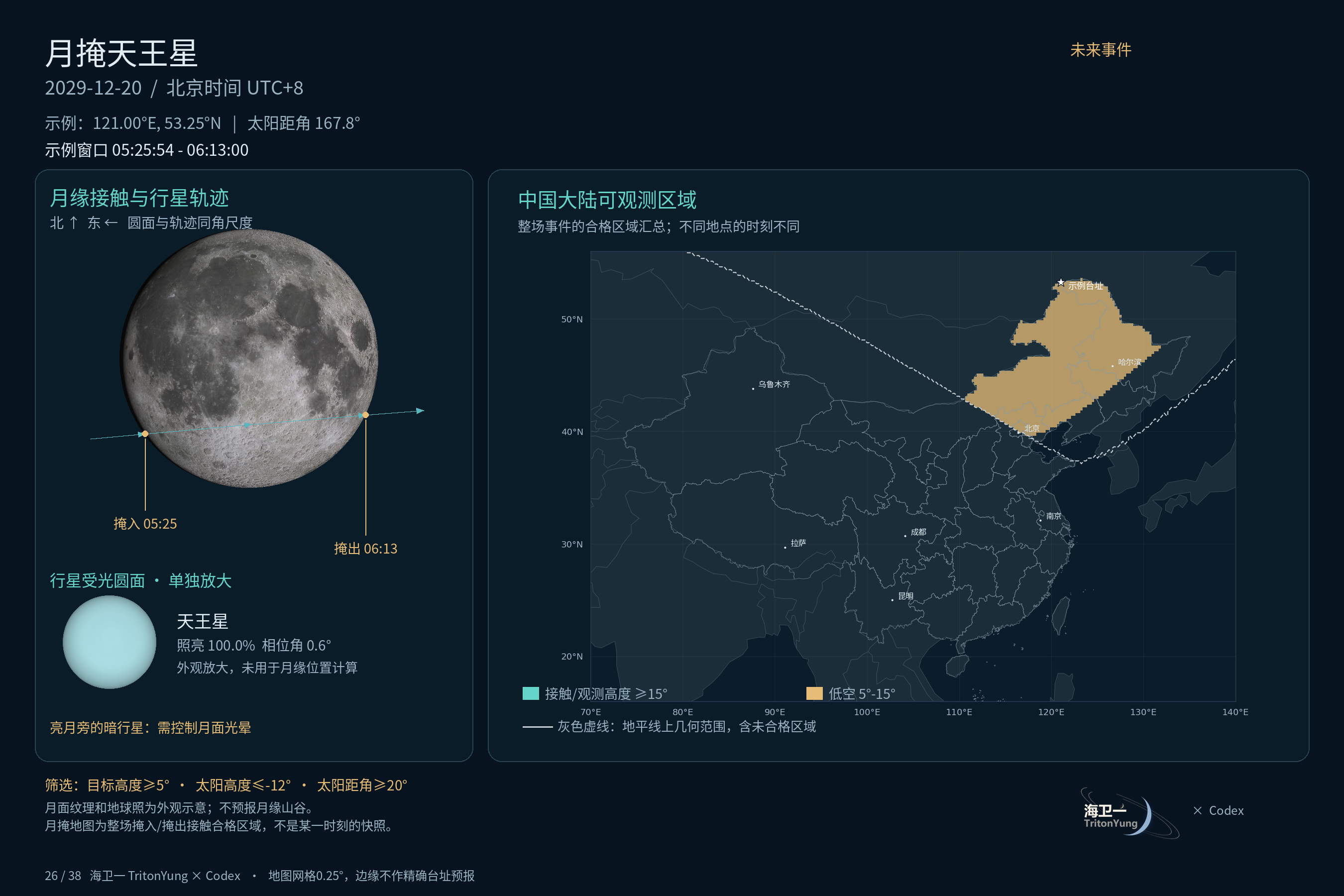Click the 示例台址 label on the map
The image size is (1344, 896).
coord(1086,286)
